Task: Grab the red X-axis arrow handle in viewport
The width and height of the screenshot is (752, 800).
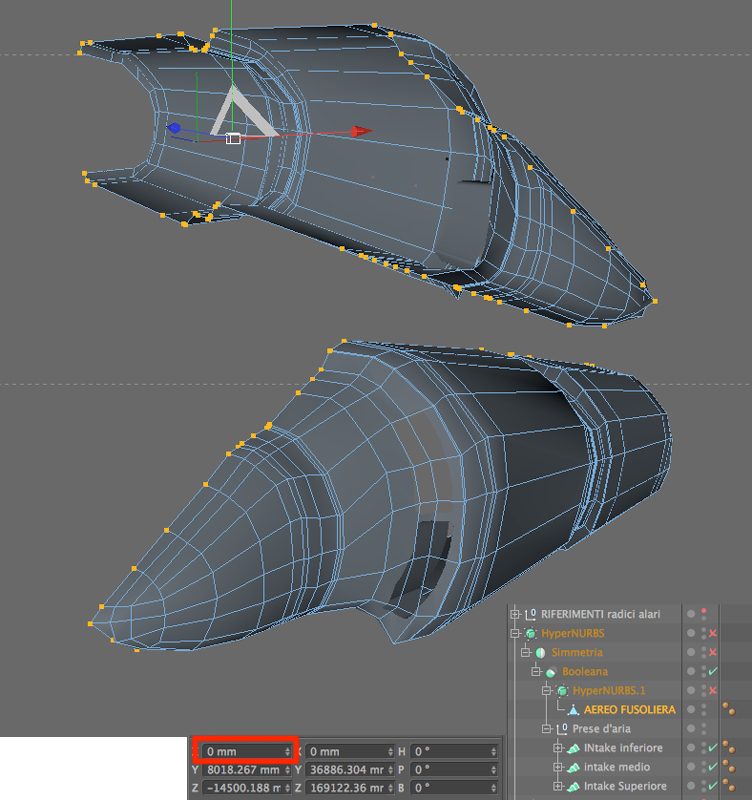Action: pos(361,132)
